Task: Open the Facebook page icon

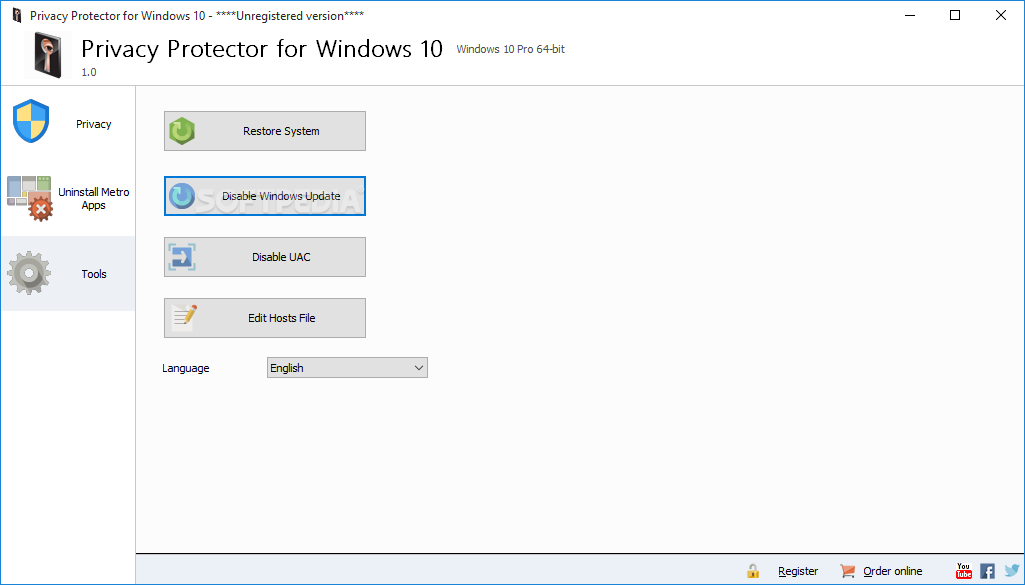Action: pos(988,571)
